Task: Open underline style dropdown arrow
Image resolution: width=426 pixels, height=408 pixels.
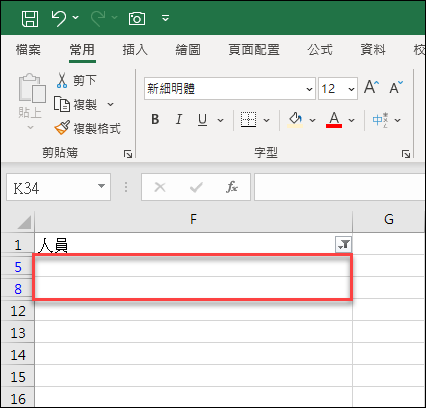Action: [x=220, y=120]
